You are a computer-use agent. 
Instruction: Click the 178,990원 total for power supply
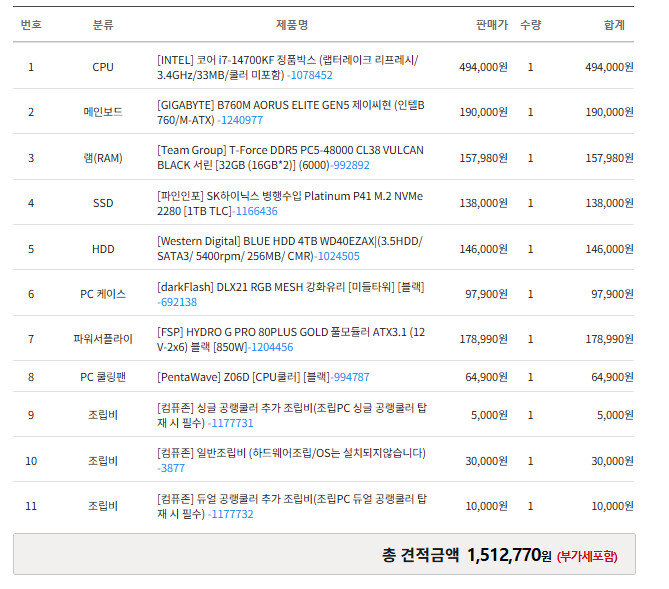click(609, 339)
